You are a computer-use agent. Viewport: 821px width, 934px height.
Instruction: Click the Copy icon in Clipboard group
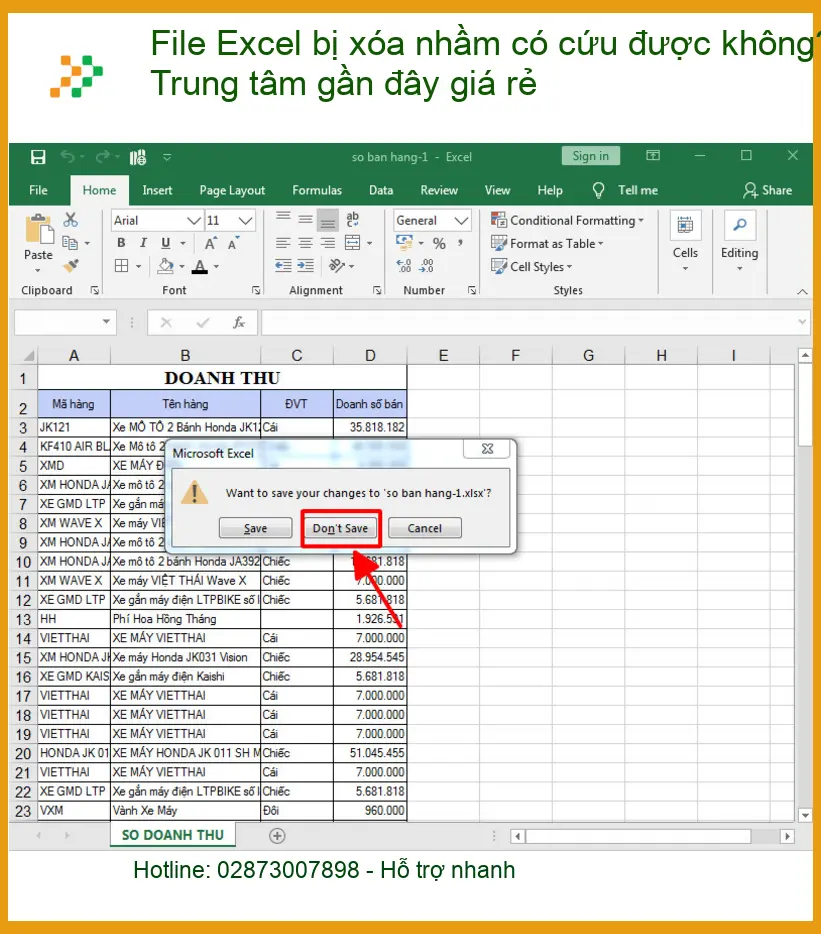coord(70,242)
